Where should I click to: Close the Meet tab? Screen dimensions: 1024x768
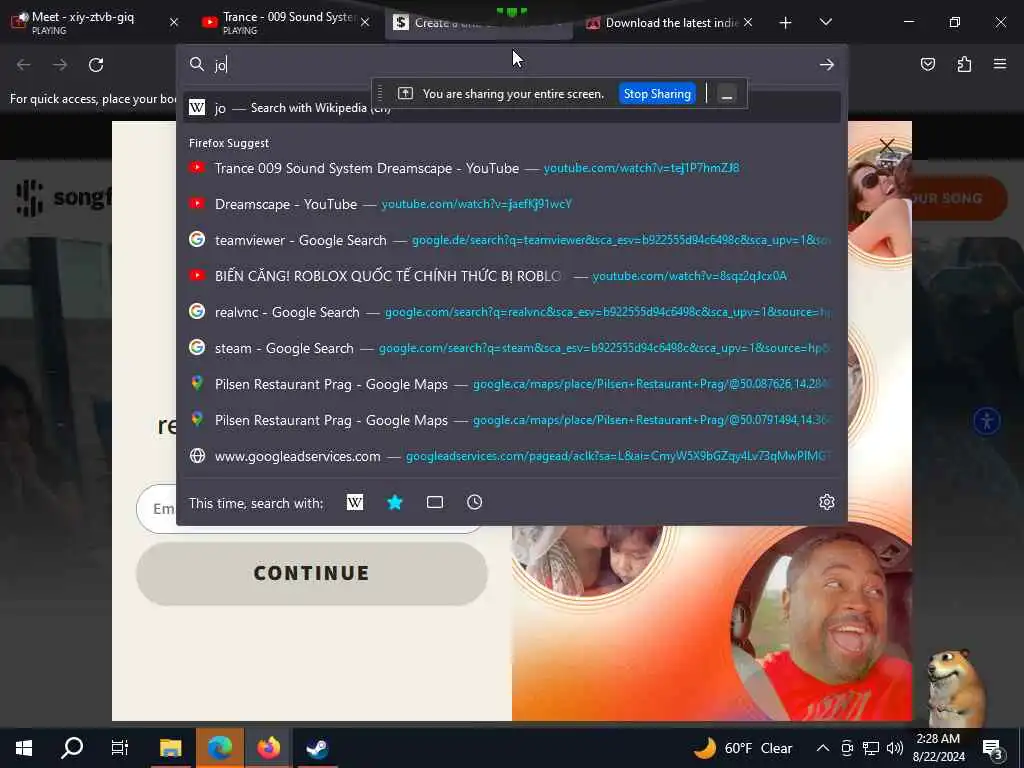(x=174, y=22)
